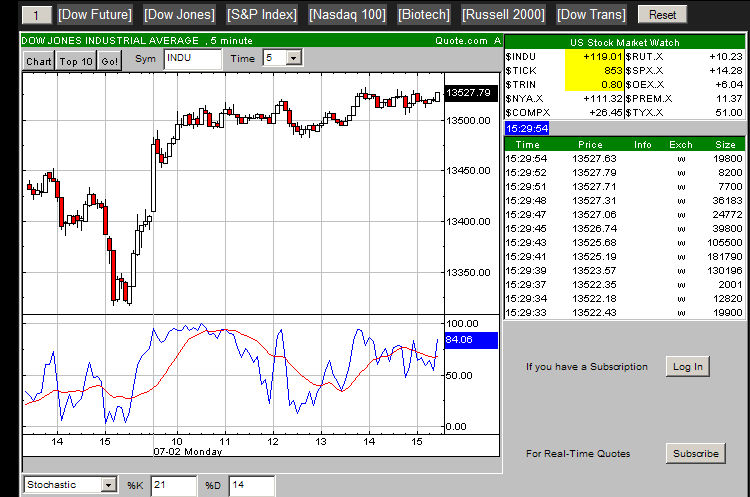Screen dimensions: 750x497
Task: Click the %D value field showing 14
Action: point(252,486)
